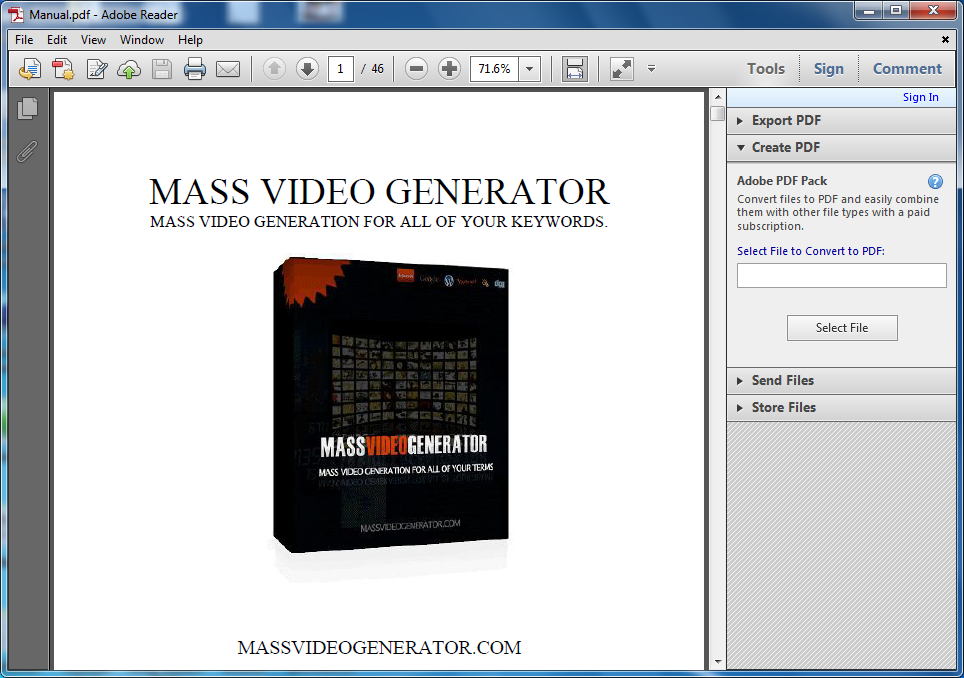Click the Read Mode expand icon
964x678 pixels.
[622, 69]
